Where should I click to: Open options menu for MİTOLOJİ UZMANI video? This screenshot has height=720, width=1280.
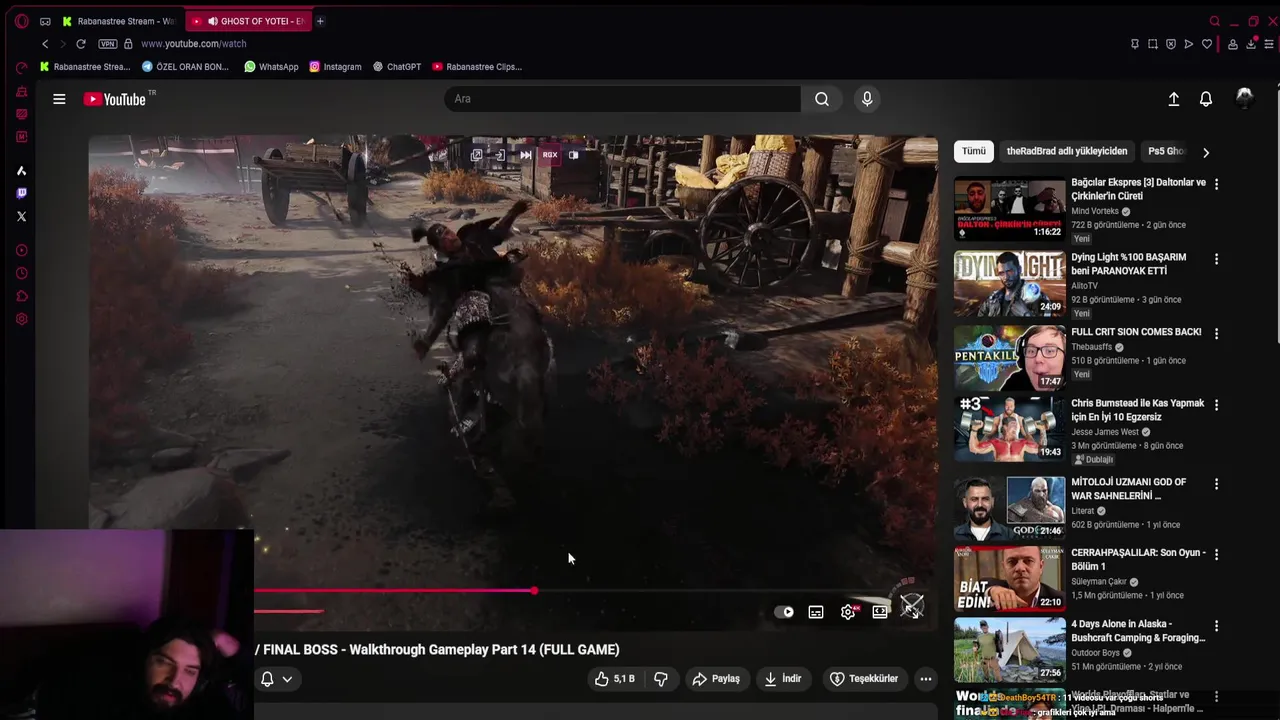pyautogui.click(x=1216, y=484)
